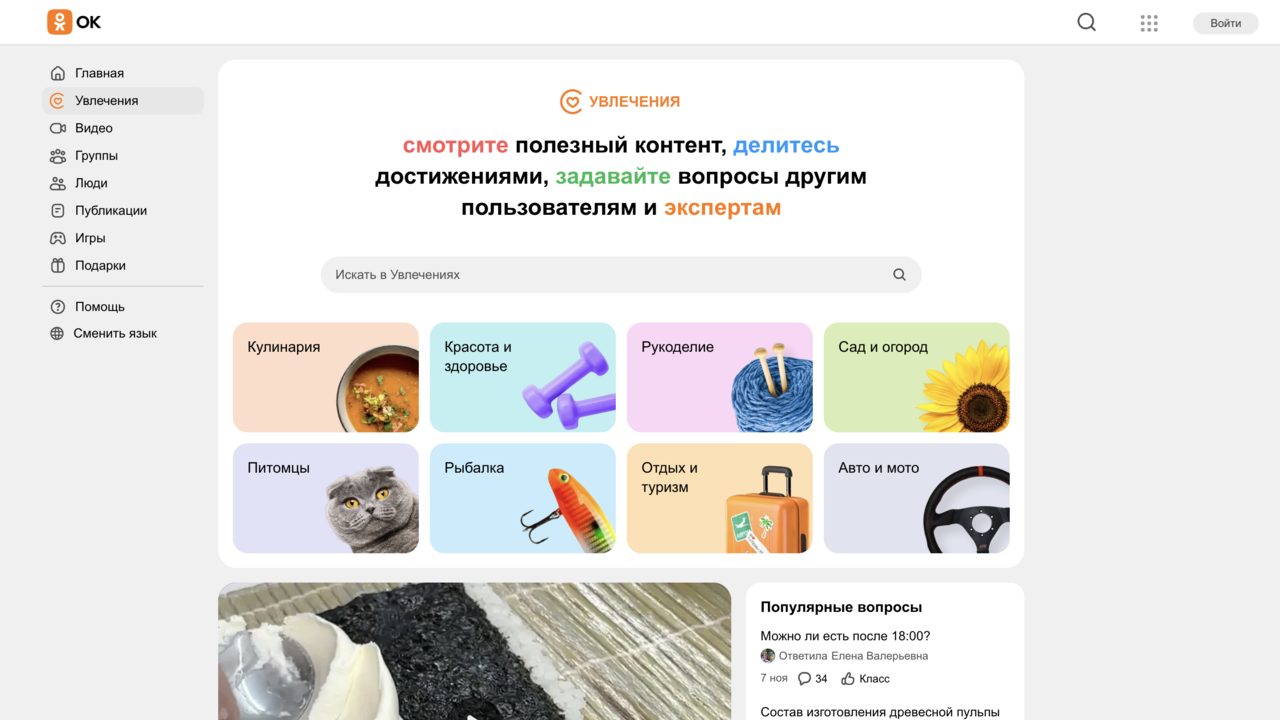Open the apps grid menu icon

point(1149,23)
